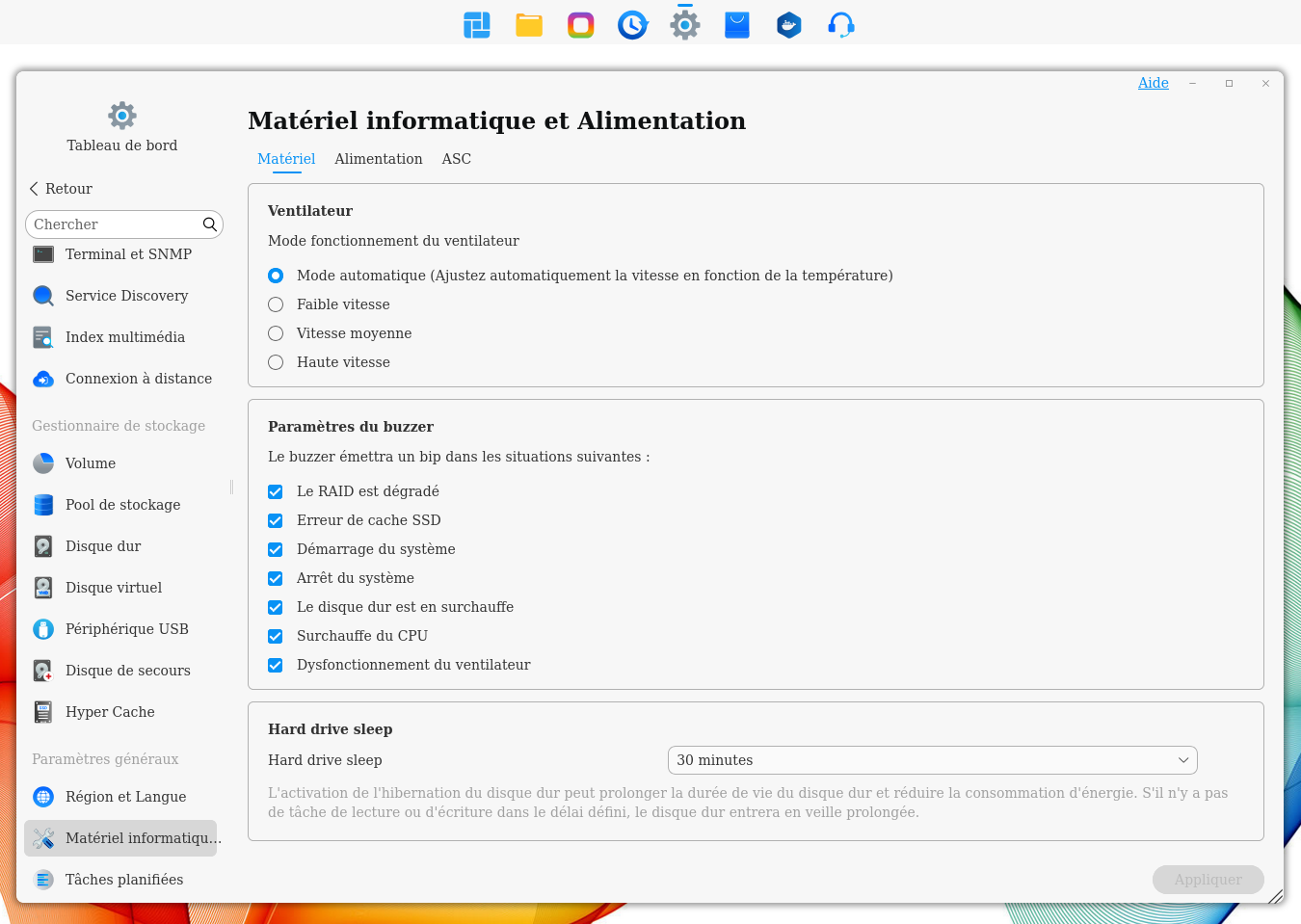
Task: Open the ASC tab
Action: coord(456,159)
